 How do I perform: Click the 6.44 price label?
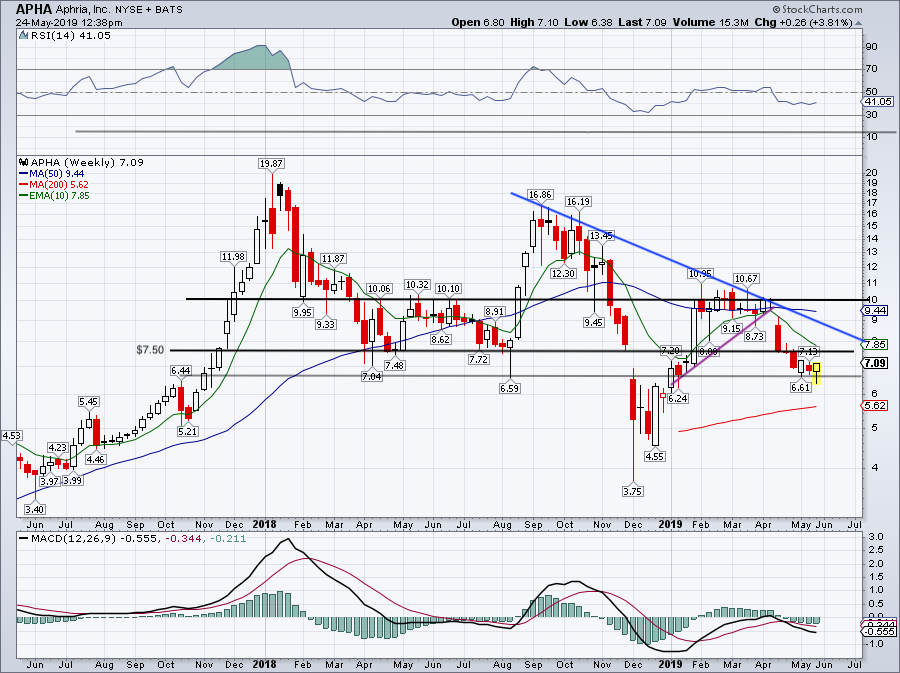pyautogui.click(x=180, y=371)
